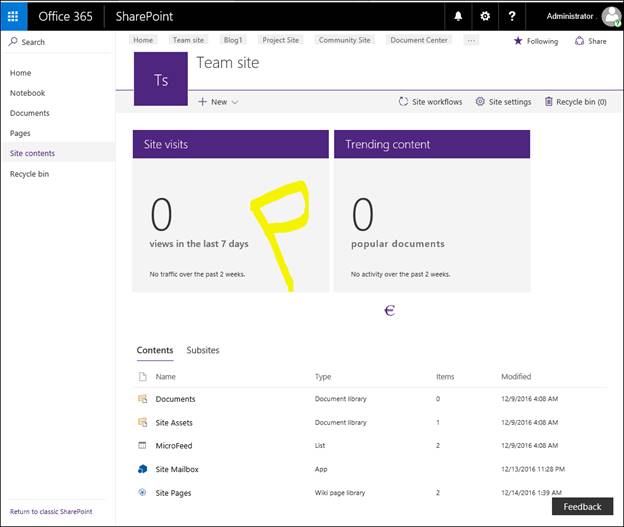
Task: Click the Site workflows icon
Action: (403, 101)
